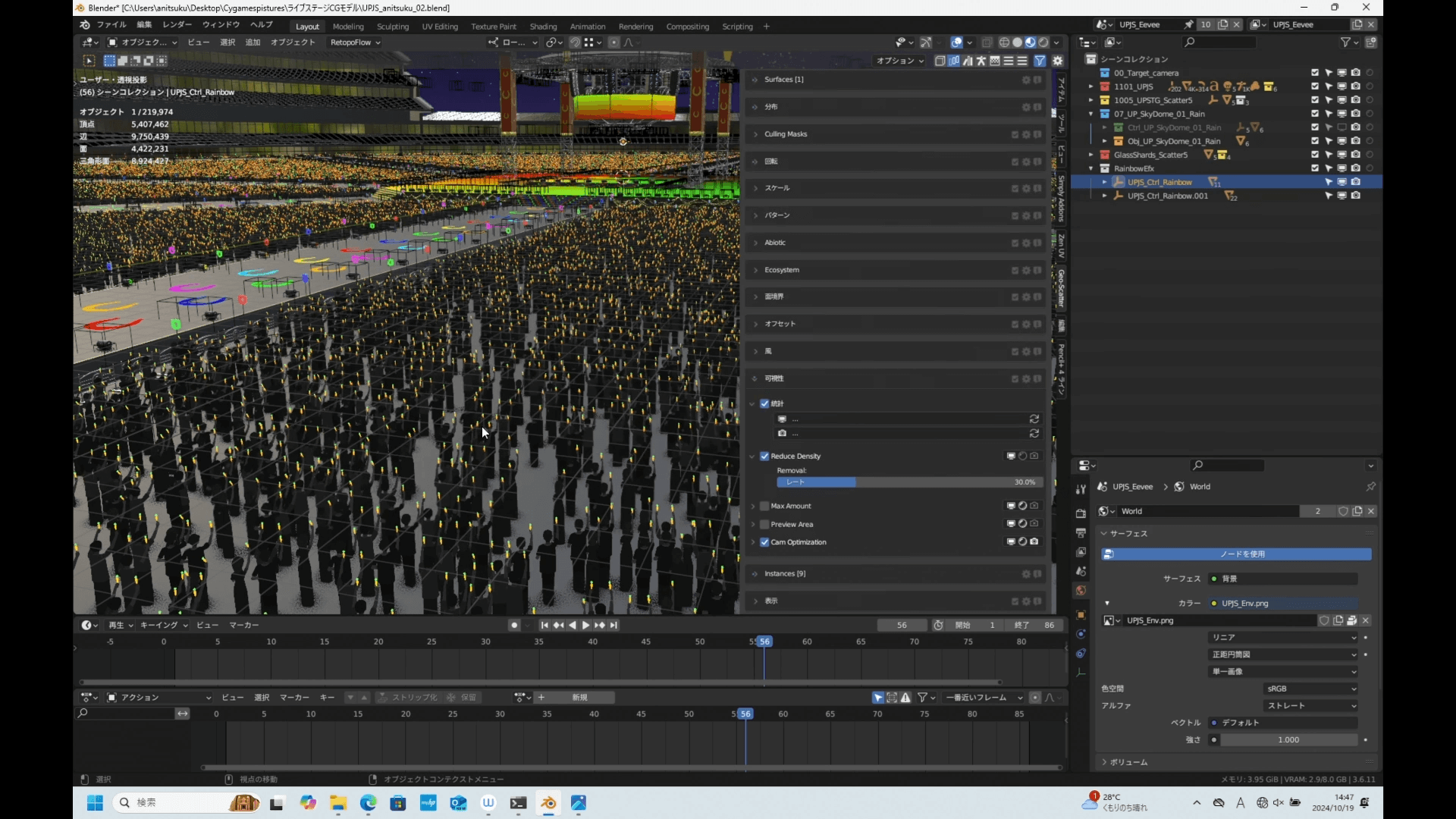Open the Object Constraints properties tab icon
Image resolution: width=1456 pixels, height=819 pixels.
[x=1081, y=653]
